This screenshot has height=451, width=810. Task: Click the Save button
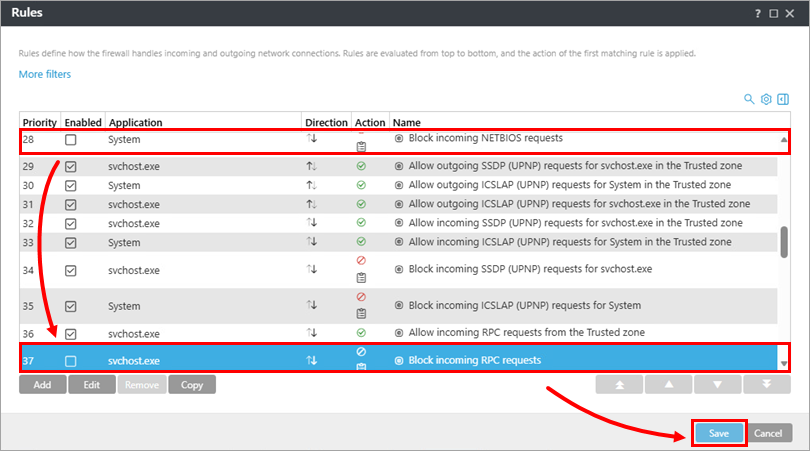click(719, 433)
